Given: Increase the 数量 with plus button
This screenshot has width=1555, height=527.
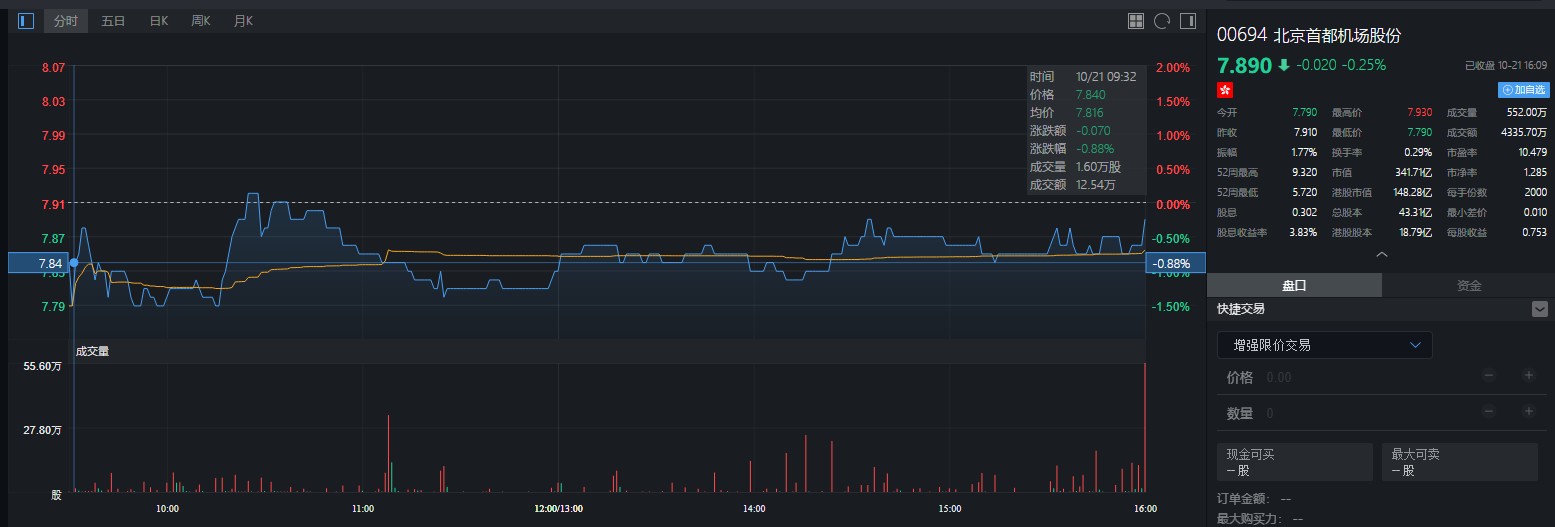Looking at the screenshot, I should (1528, 412).
